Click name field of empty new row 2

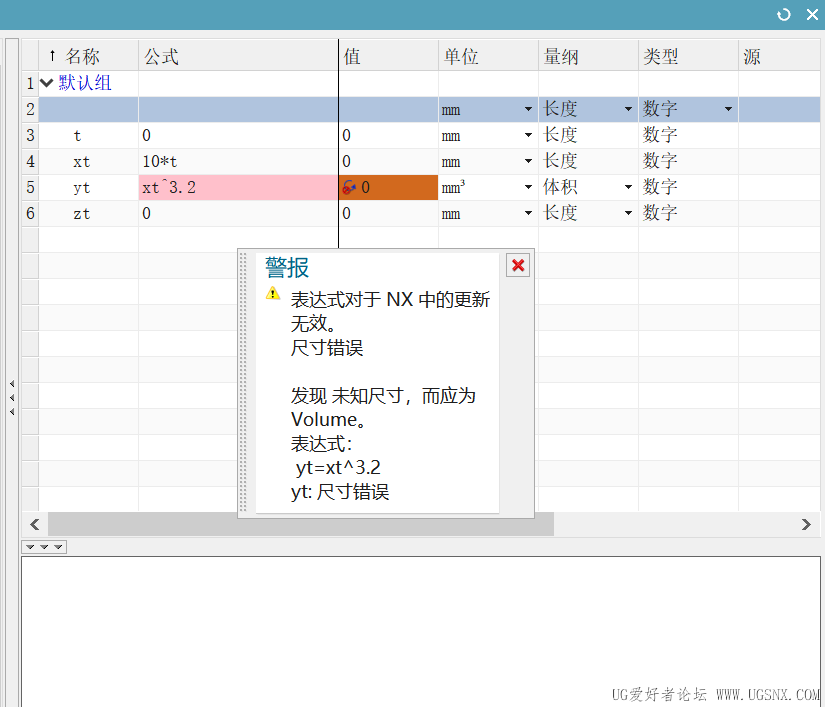88,109
